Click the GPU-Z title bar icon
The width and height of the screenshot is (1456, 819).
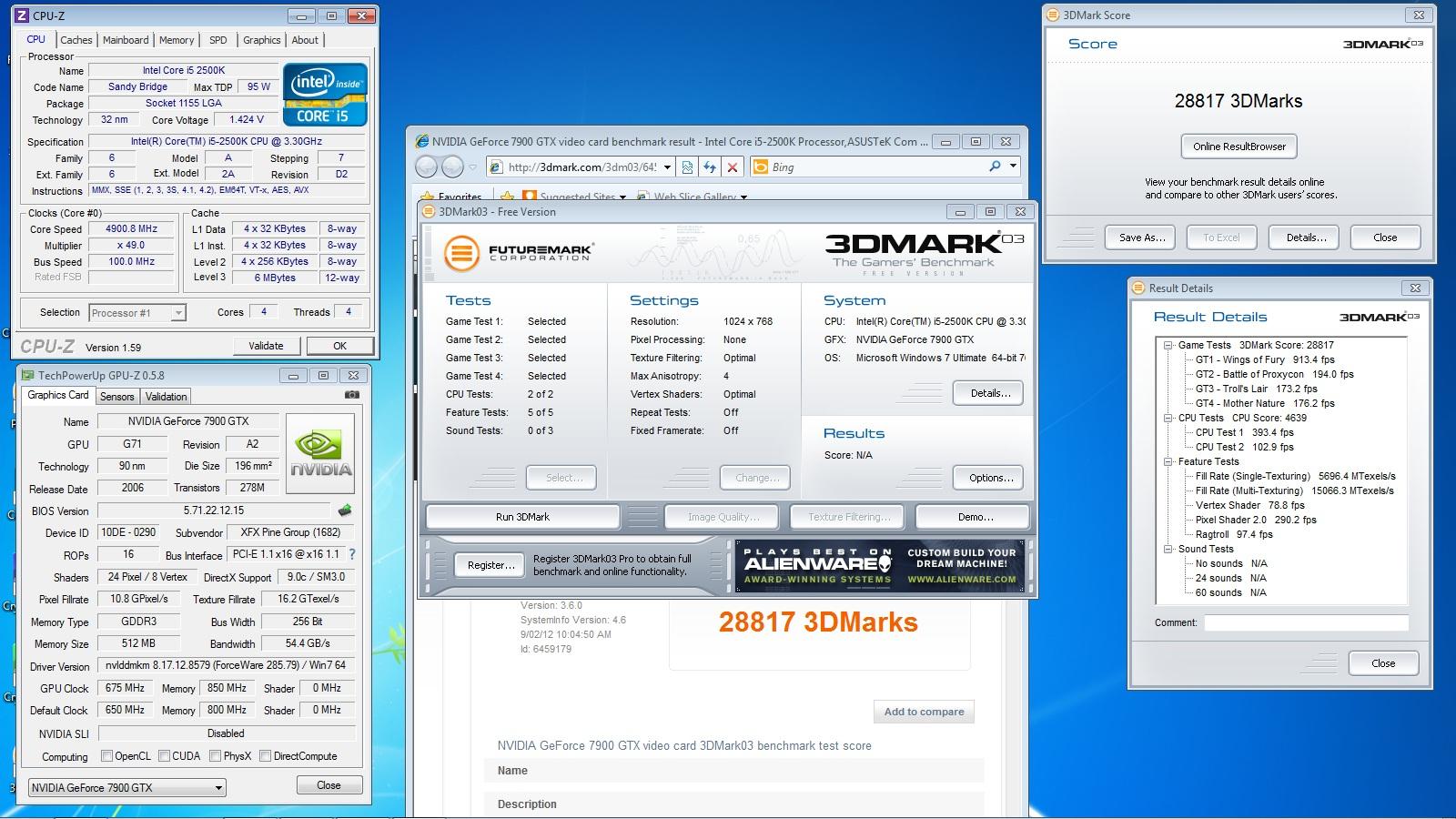28,375
